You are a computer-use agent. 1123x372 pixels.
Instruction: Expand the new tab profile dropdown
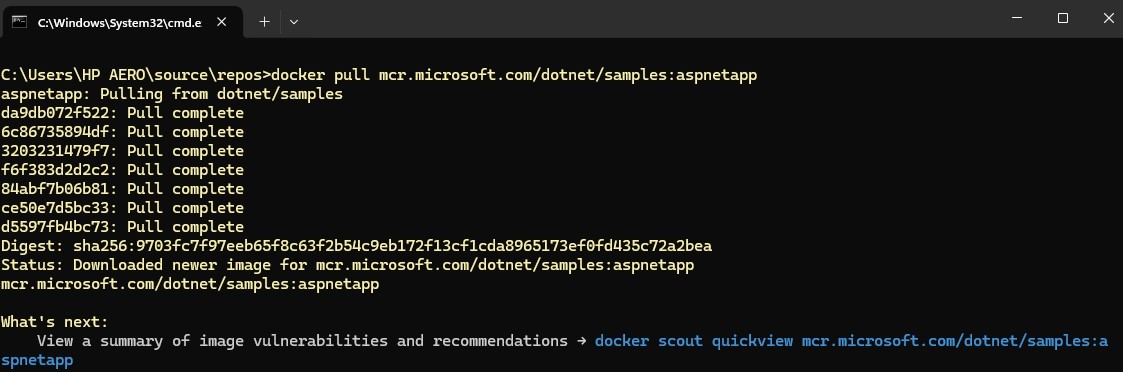[294, 22]
